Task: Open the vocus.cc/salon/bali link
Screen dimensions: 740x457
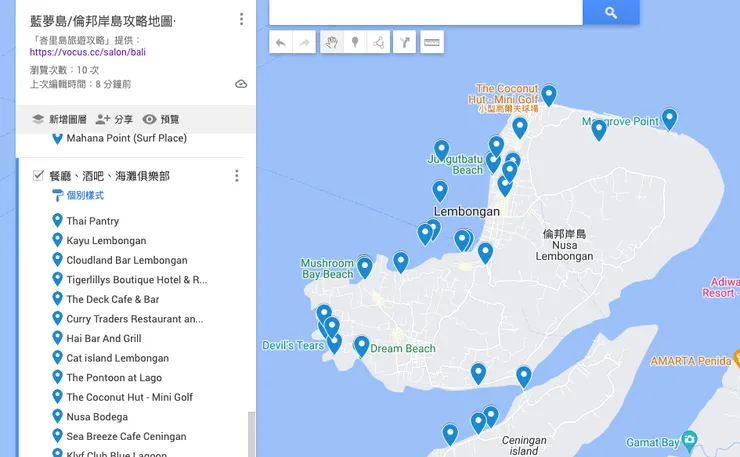Action: pos(87,52)
